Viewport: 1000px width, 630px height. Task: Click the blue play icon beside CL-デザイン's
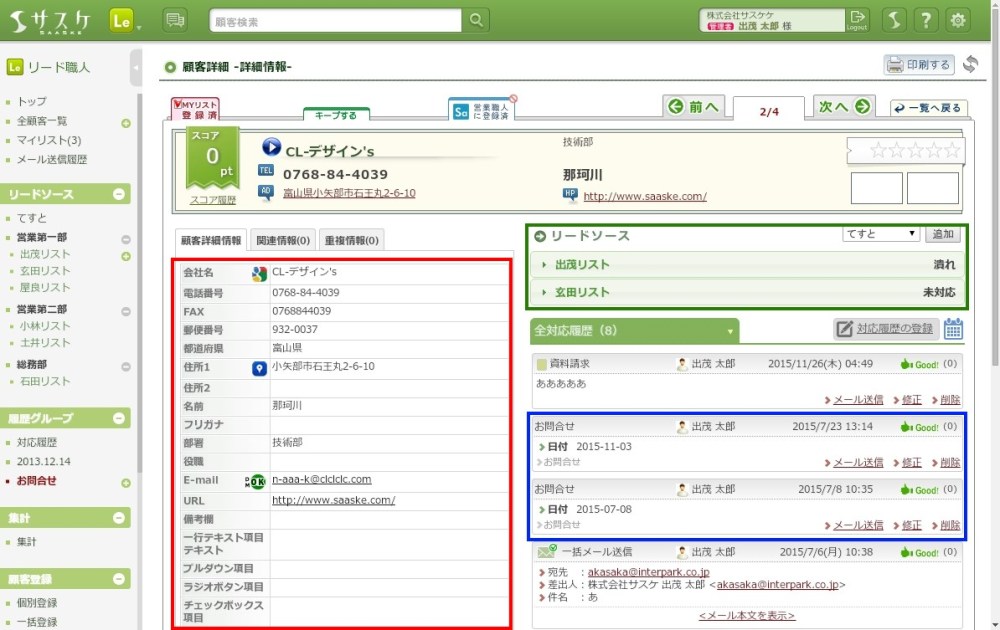click(x=271, y=148)
